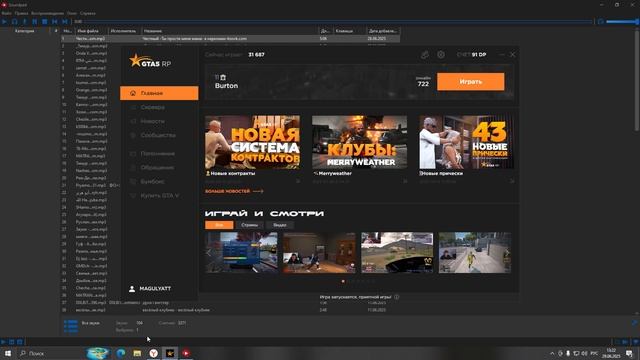Select the first sound row in Soundpad
The image size is (640, 360).
230,38
